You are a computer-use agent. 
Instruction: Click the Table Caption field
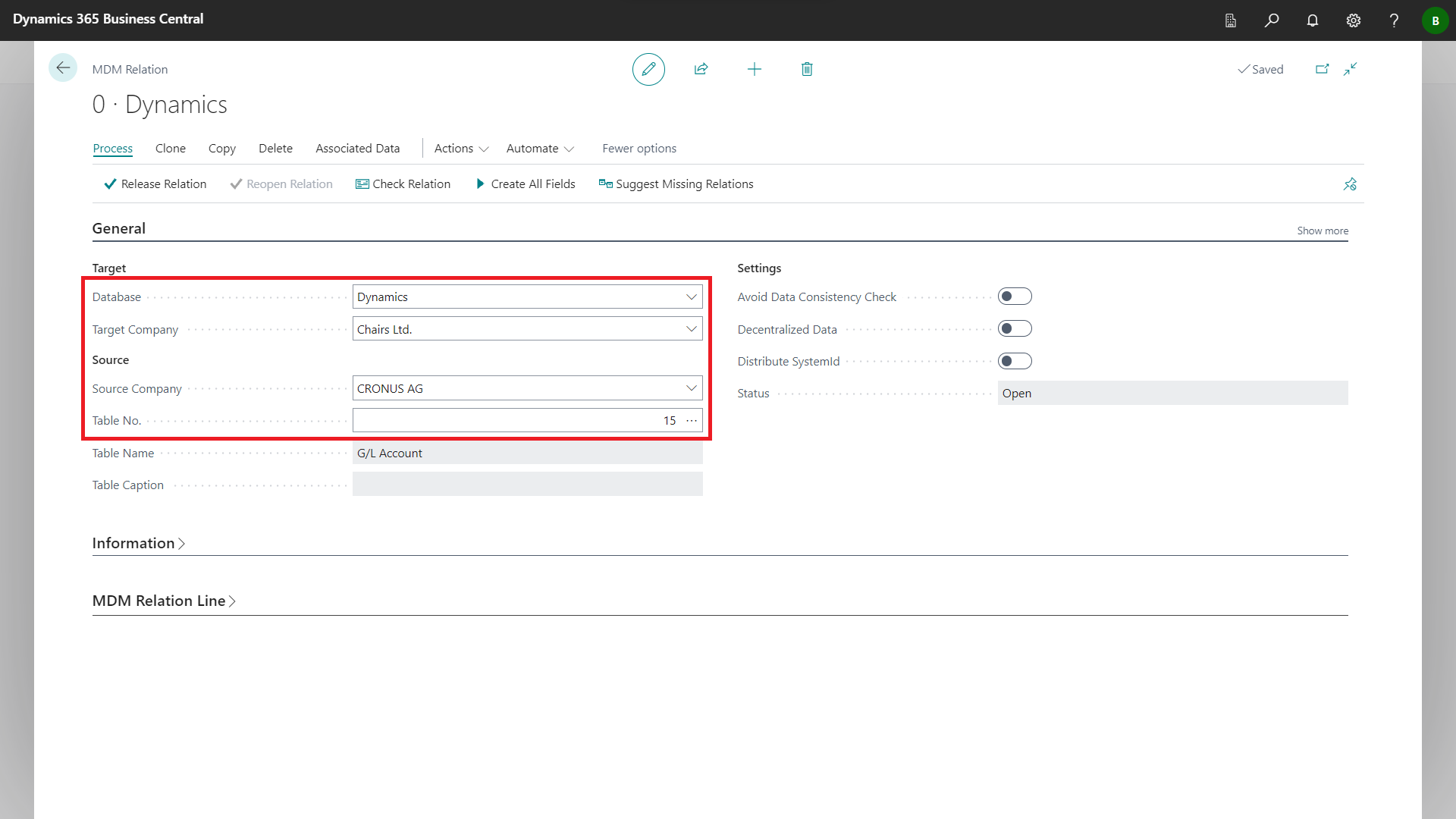pos(528,485)
